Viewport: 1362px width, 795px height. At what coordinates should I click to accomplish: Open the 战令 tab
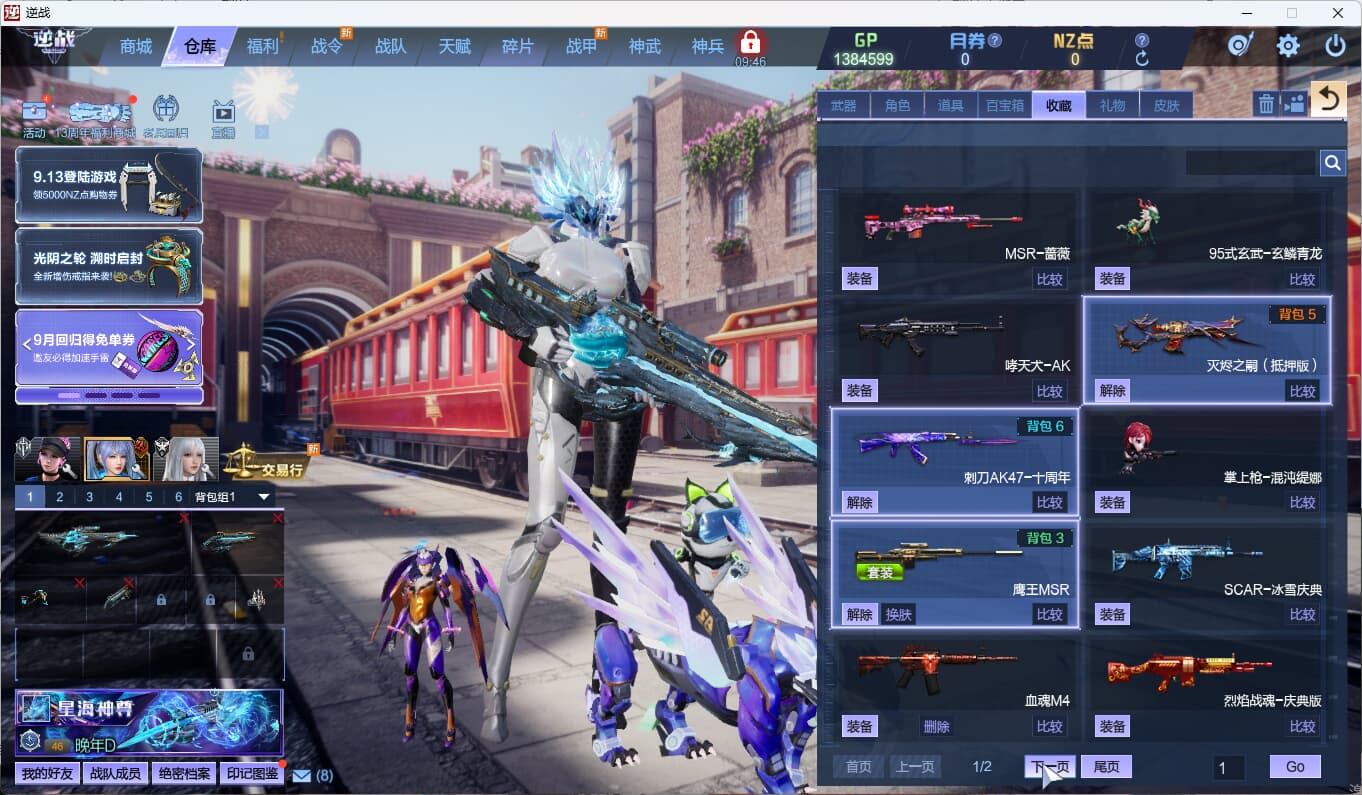(327, 46)
